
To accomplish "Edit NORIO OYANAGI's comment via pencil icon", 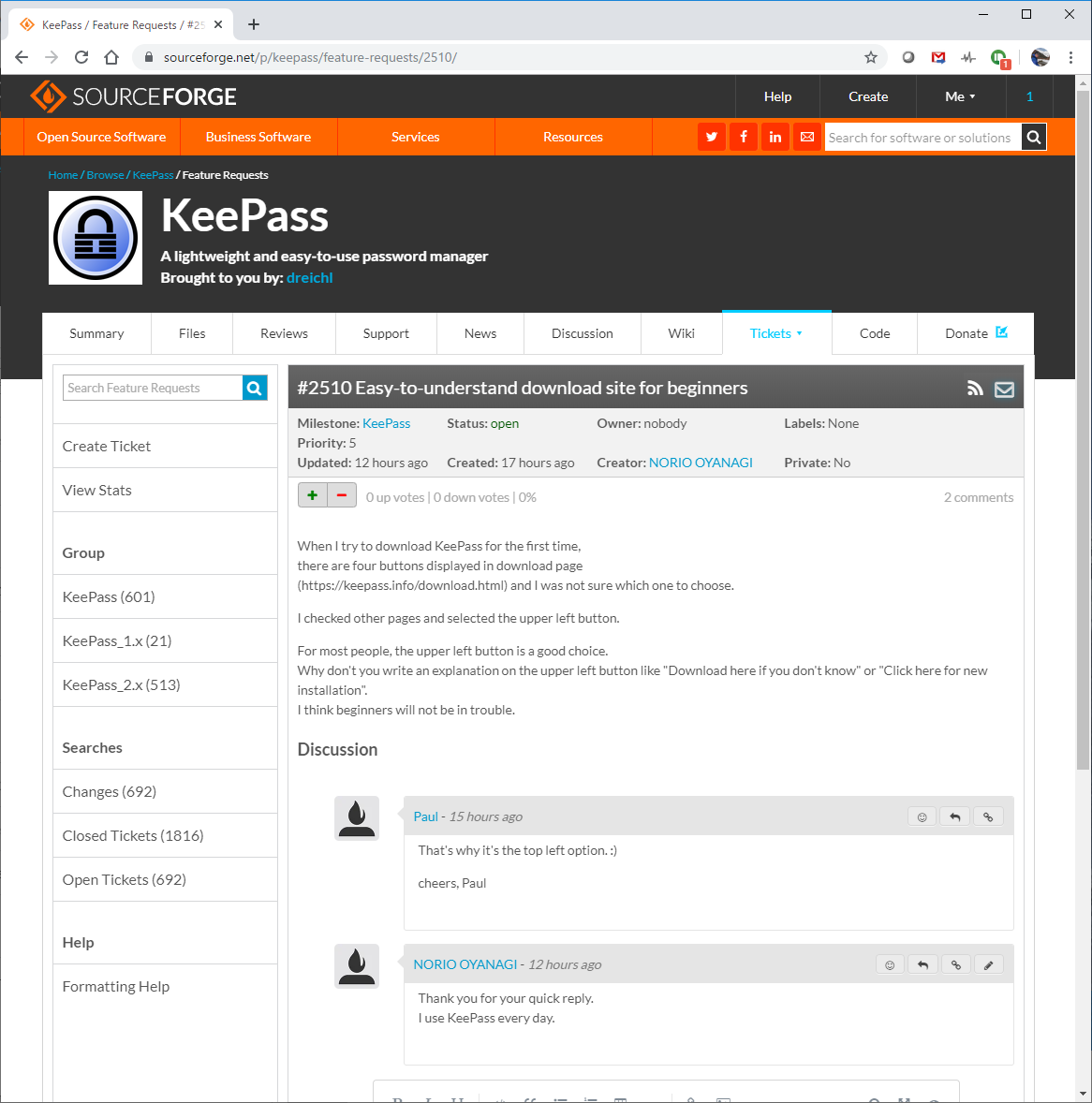I will click(989, 963).
